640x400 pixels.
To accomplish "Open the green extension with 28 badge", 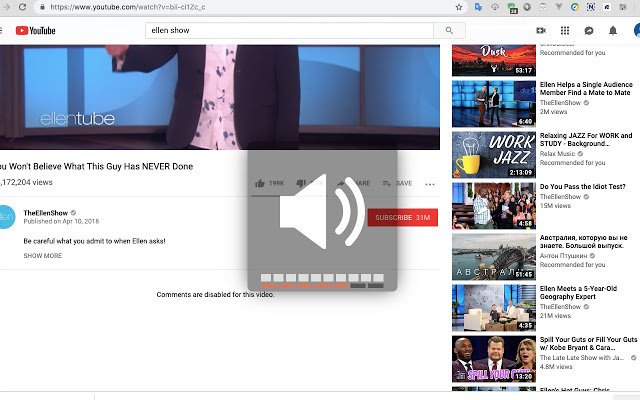I will click(x=512, y=8).
